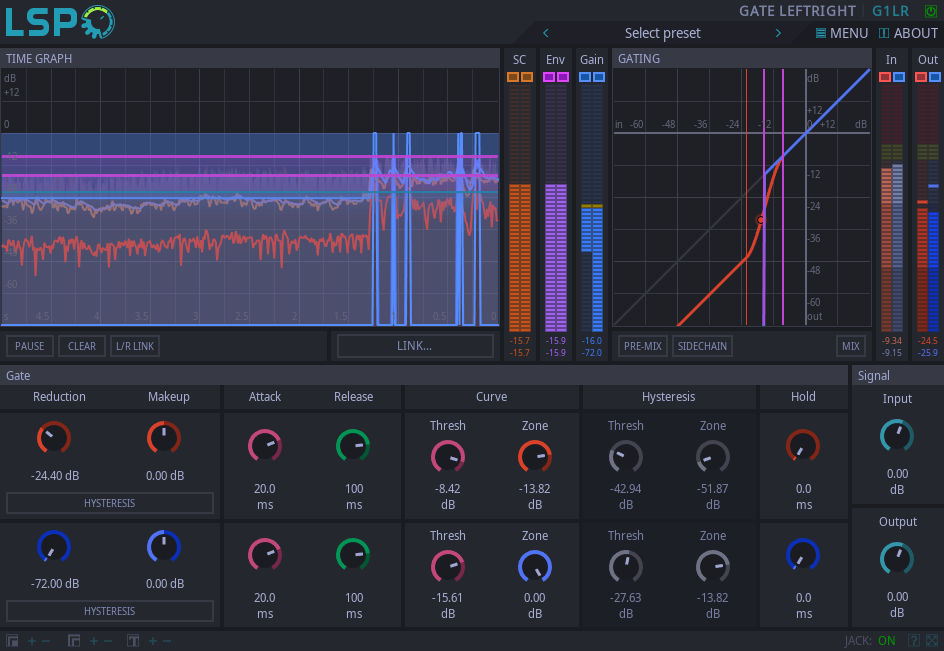The width and height of the screenshot is (944, 651).
Task: Click the Input signal gain knob
Action: pos(897,435)
